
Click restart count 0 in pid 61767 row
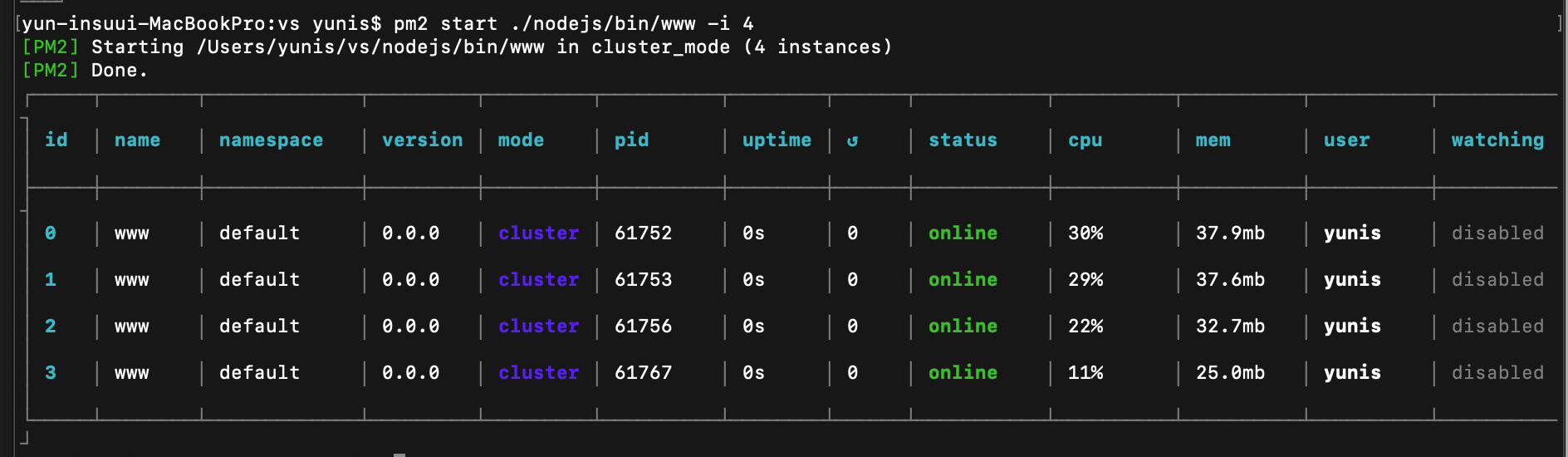852,372
